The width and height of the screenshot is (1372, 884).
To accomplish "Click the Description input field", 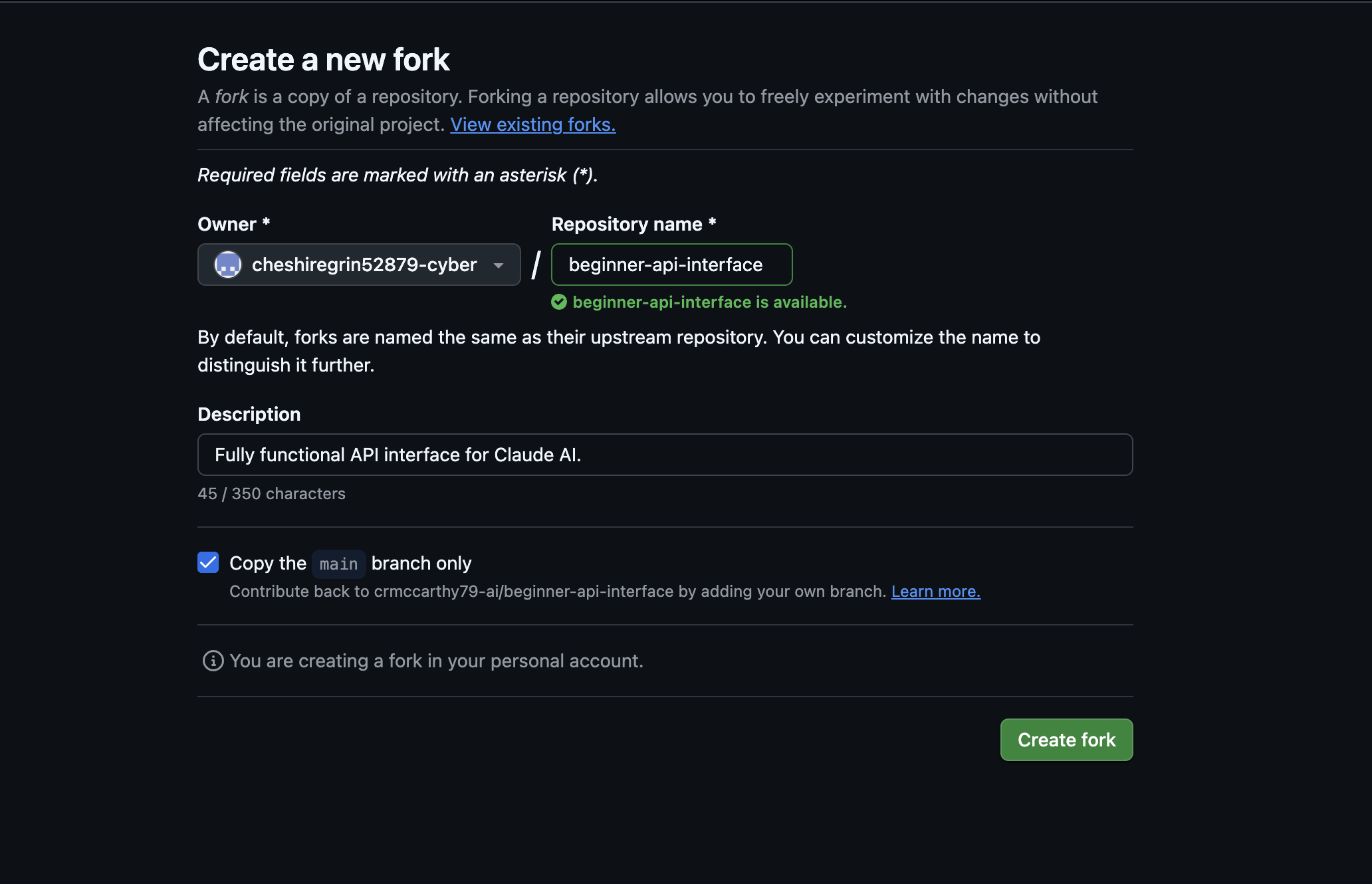I will click(665, 455).
